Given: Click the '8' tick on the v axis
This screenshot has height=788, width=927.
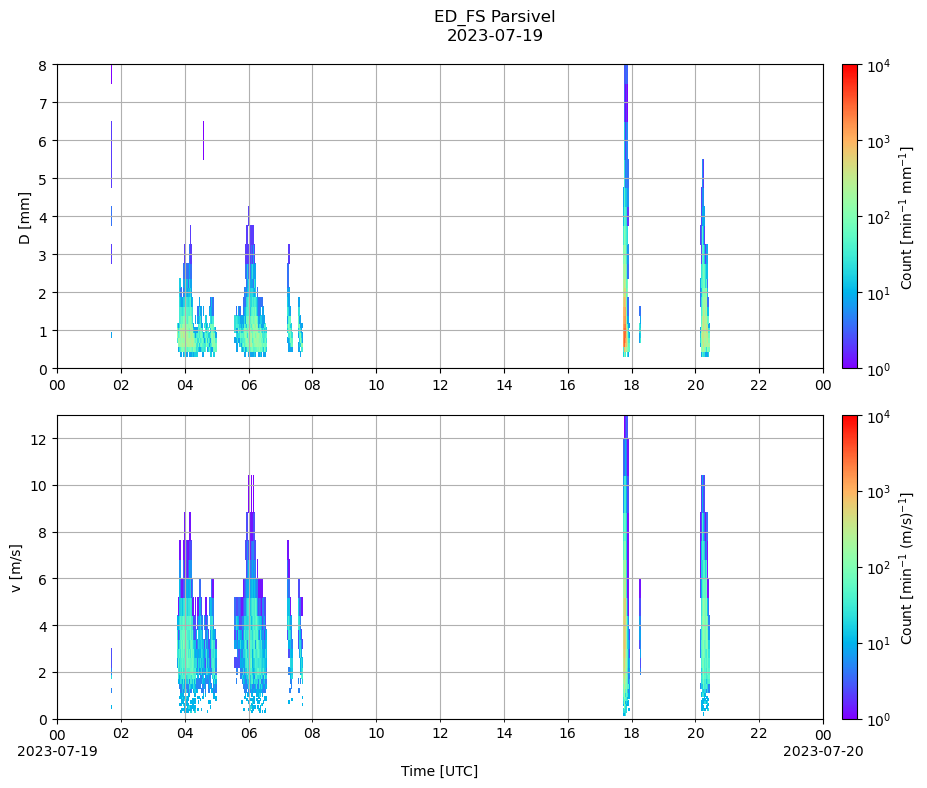Looking at the screenshot, I should pyautogui.click(x=43, y=533).
